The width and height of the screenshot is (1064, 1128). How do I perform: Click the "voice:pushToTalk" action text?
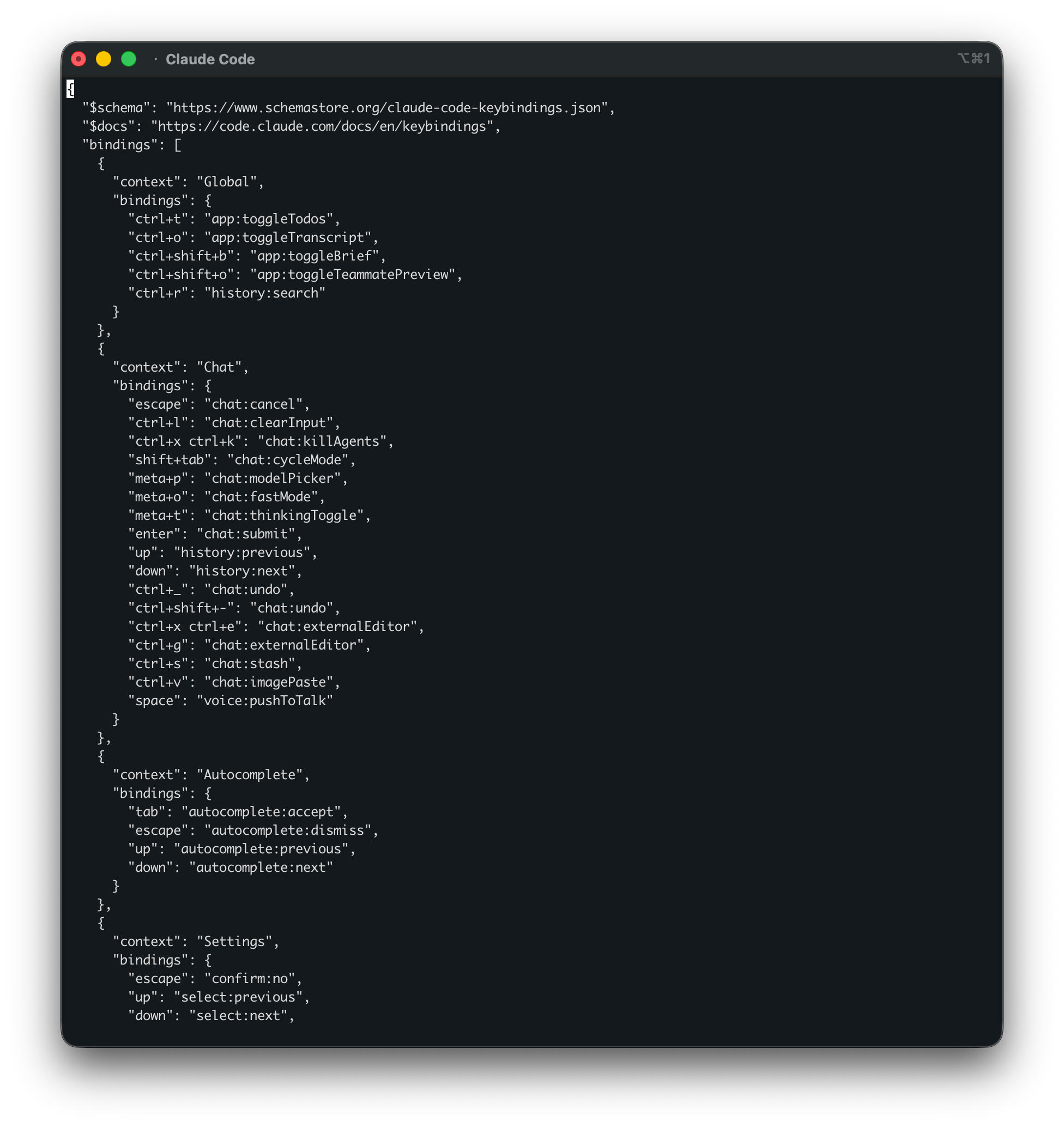point(264,701)
